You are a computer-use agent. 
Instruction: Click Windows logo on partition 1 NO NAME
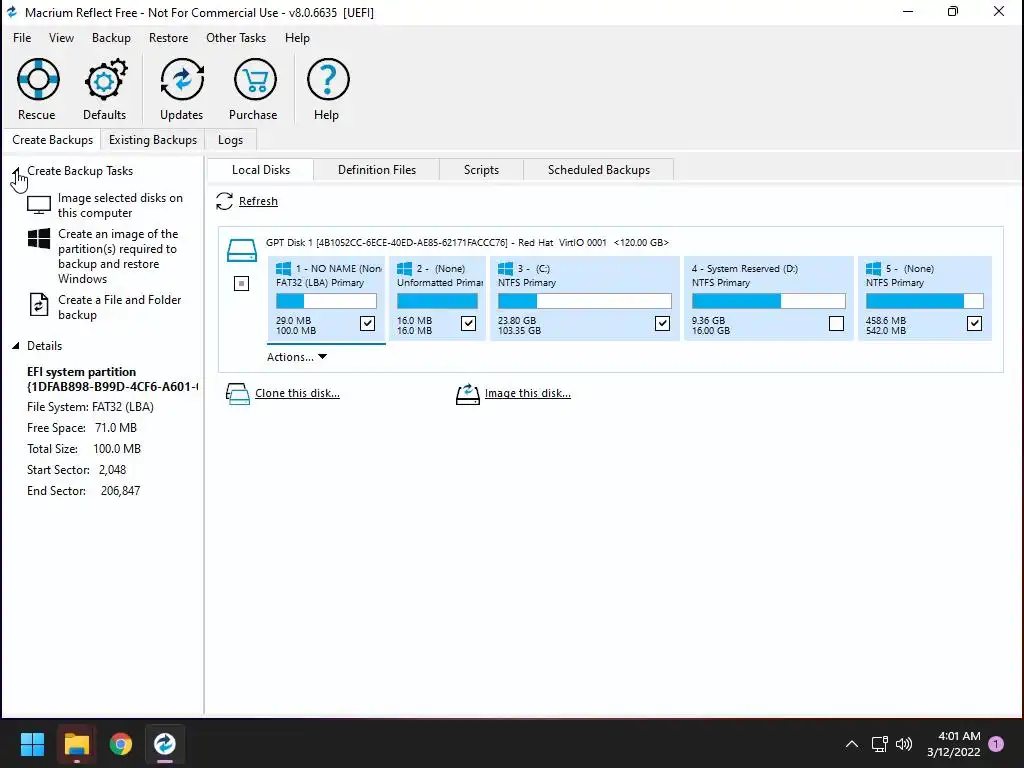pos(283,268)
